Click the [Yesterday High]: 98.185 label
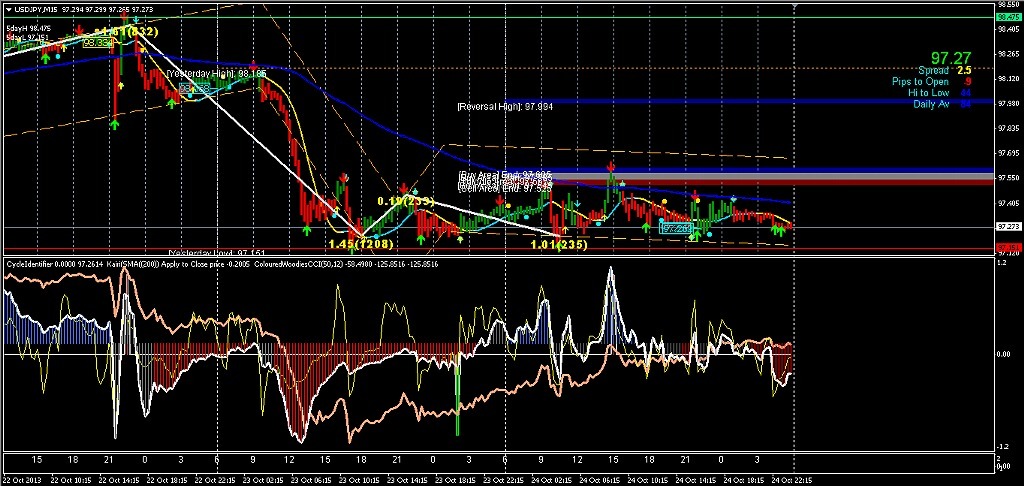 tap(217, 74)
